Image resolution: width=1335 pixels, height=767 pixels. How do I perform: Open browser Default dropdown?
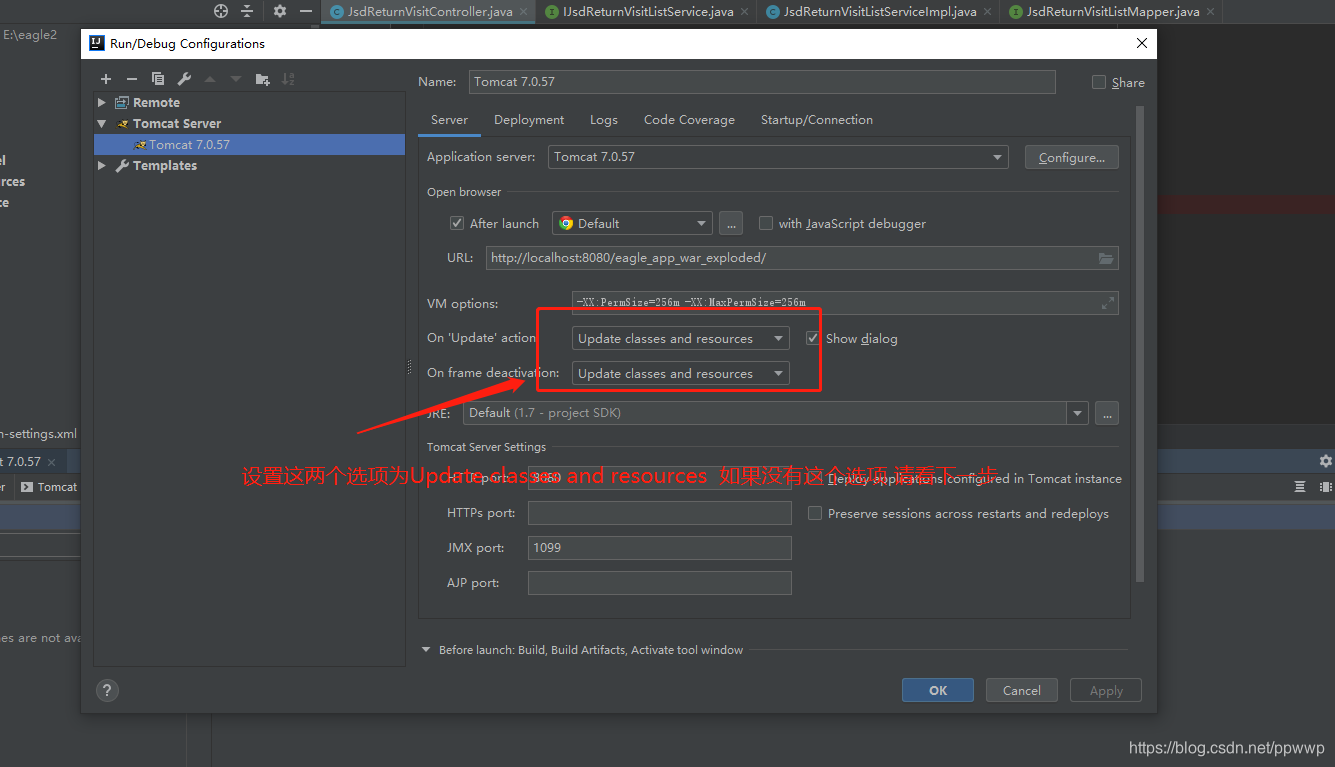point(632,223)
